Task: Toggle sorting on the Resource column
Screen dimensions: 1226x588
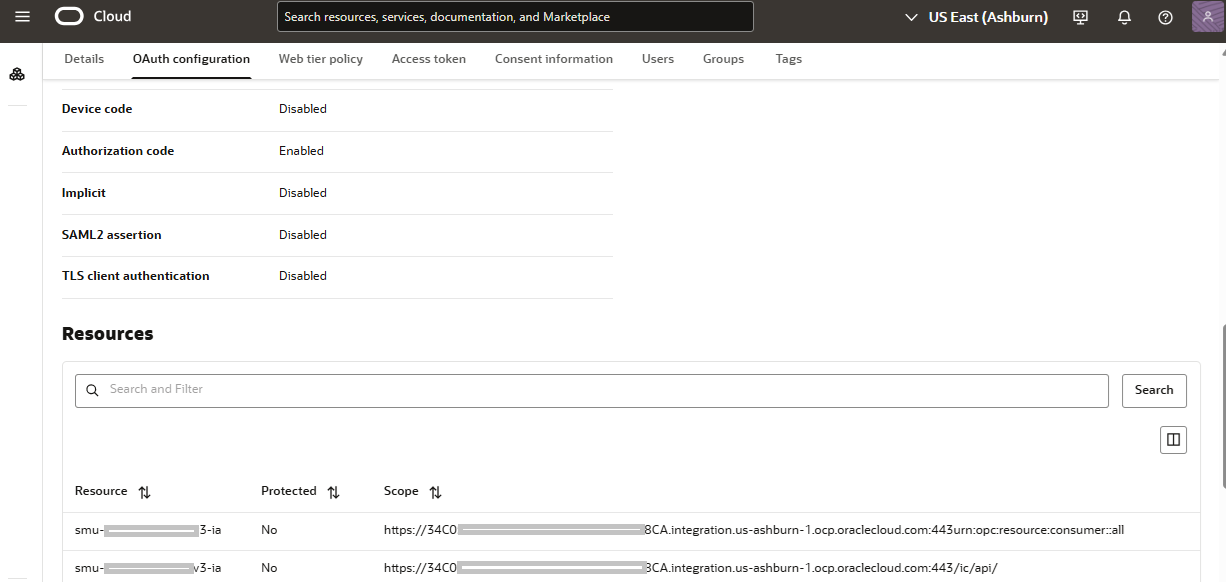Action: pos(143,492)
